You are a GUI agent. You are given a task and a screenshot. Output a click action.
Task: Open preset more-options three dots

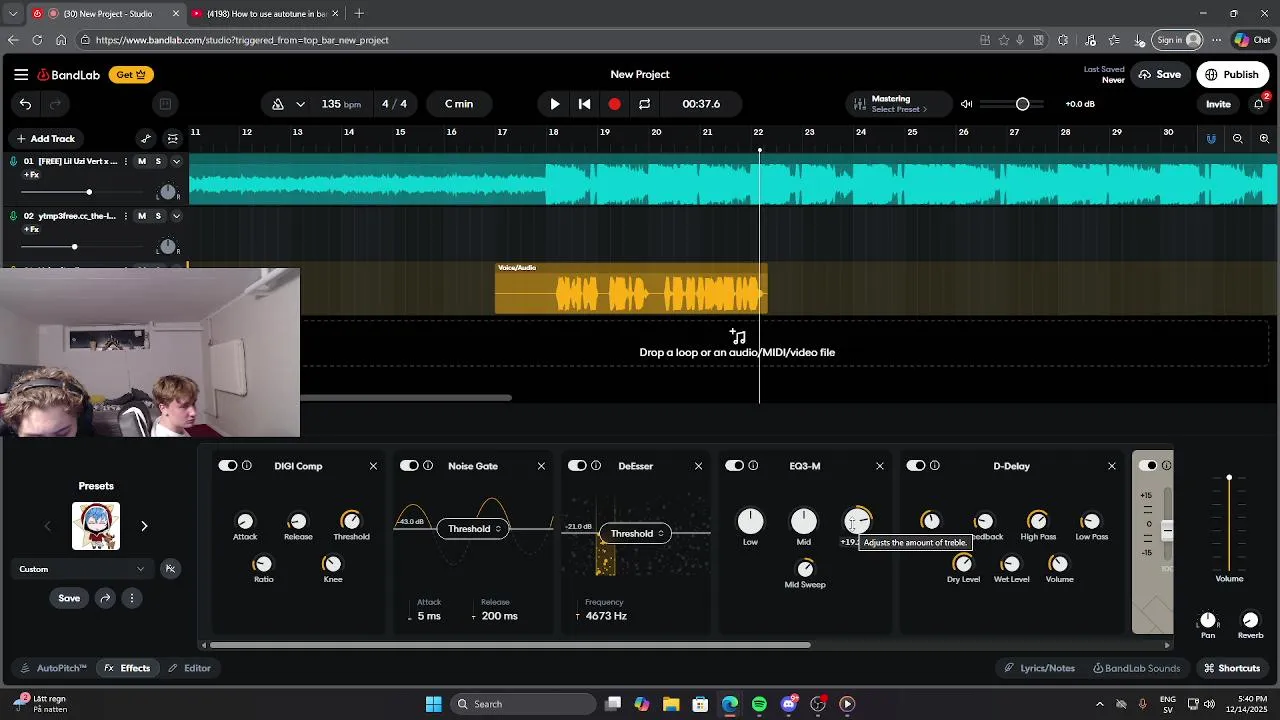[131, 598]
